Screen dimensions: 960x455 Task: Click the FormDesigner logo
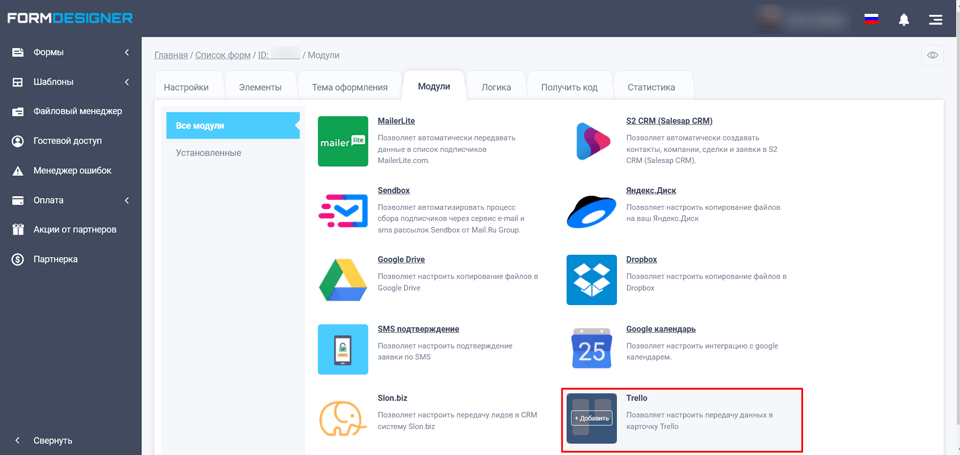tap(70, 18)
